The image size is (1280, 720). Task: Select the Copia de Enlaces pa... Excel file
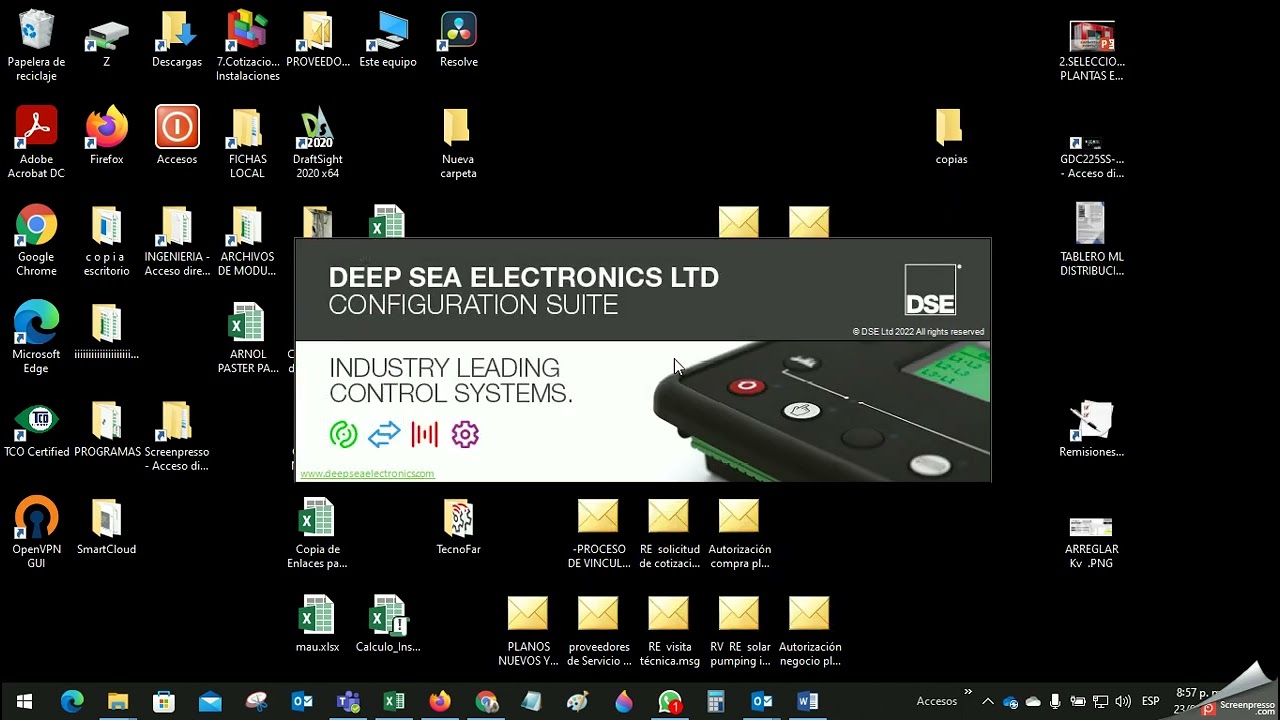pos(317,533)
